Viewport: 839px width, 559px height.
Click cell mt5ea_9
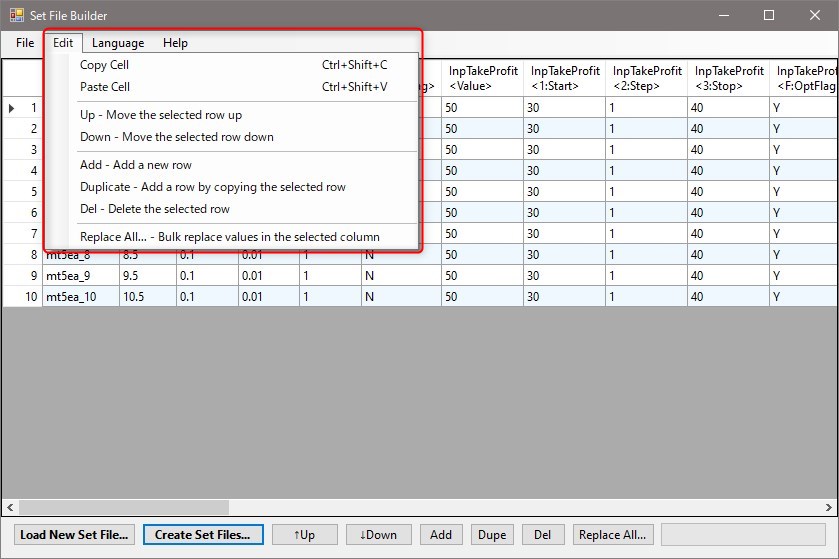[x=81, y=275]
